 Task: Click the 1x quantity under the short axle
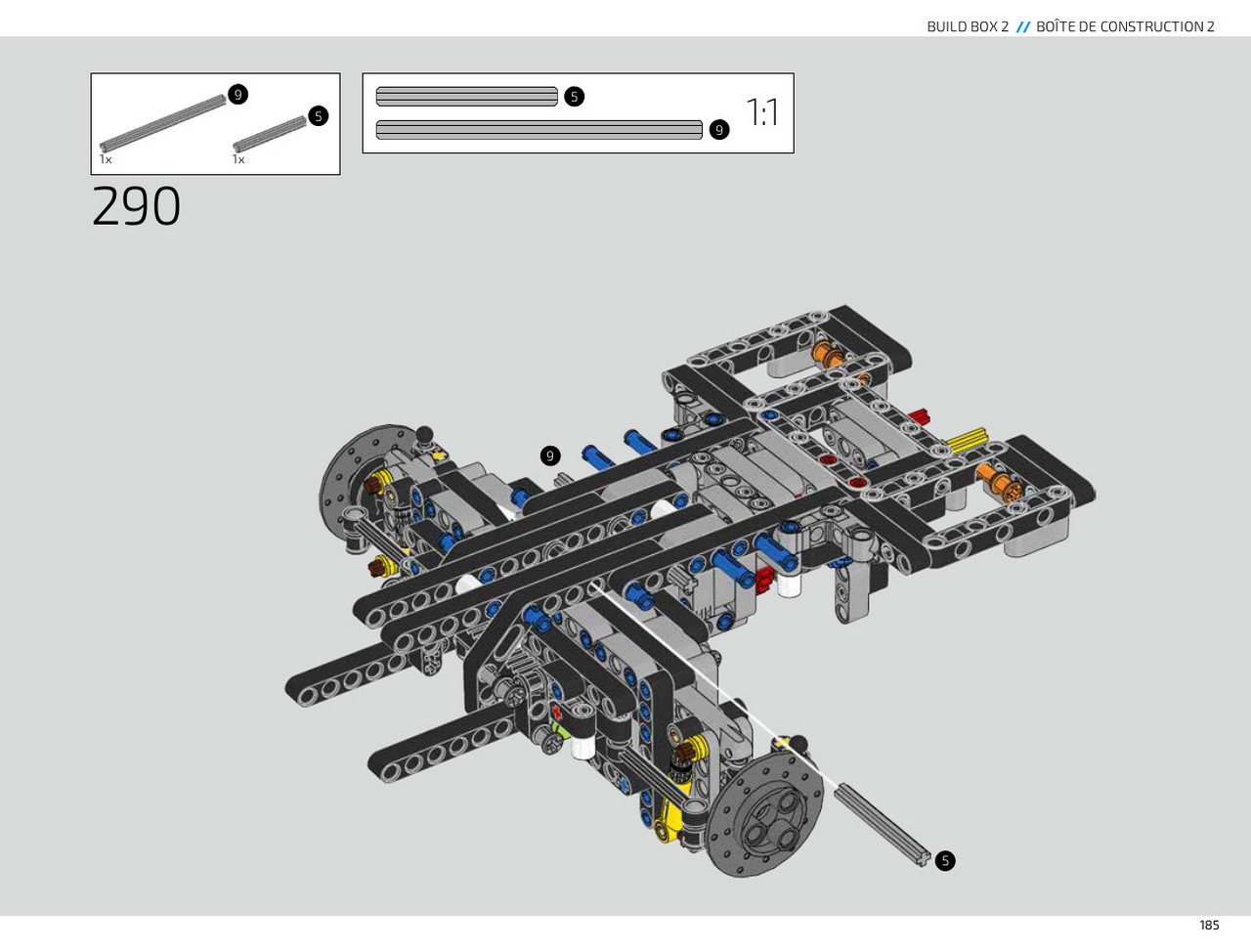pyautogui.click(x=238, y=159)
